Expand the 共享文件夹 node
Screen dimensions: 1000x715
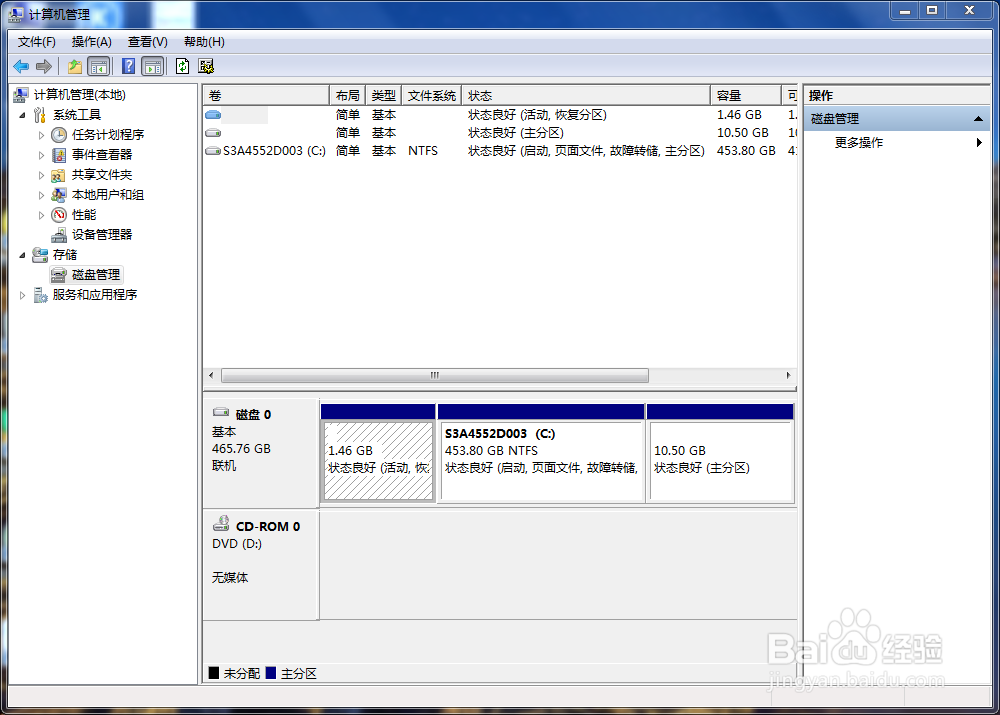[x=41, y=175]
